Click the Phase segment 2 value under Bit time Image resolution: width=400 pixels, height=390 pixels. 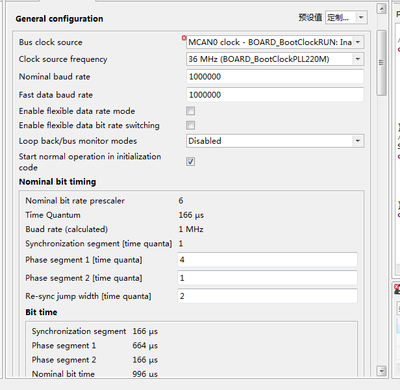pyautogui.click(x=145, y=360)
